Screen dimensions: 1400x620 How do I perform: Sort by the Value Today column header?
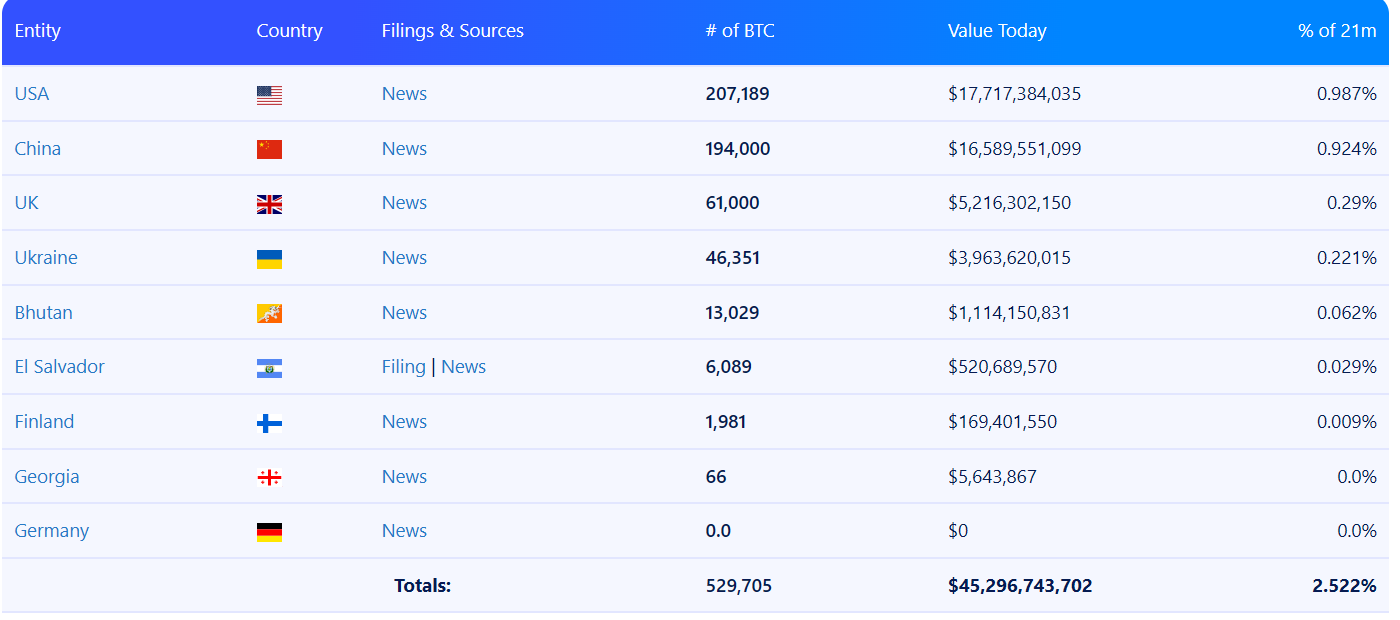coord(997,31)
